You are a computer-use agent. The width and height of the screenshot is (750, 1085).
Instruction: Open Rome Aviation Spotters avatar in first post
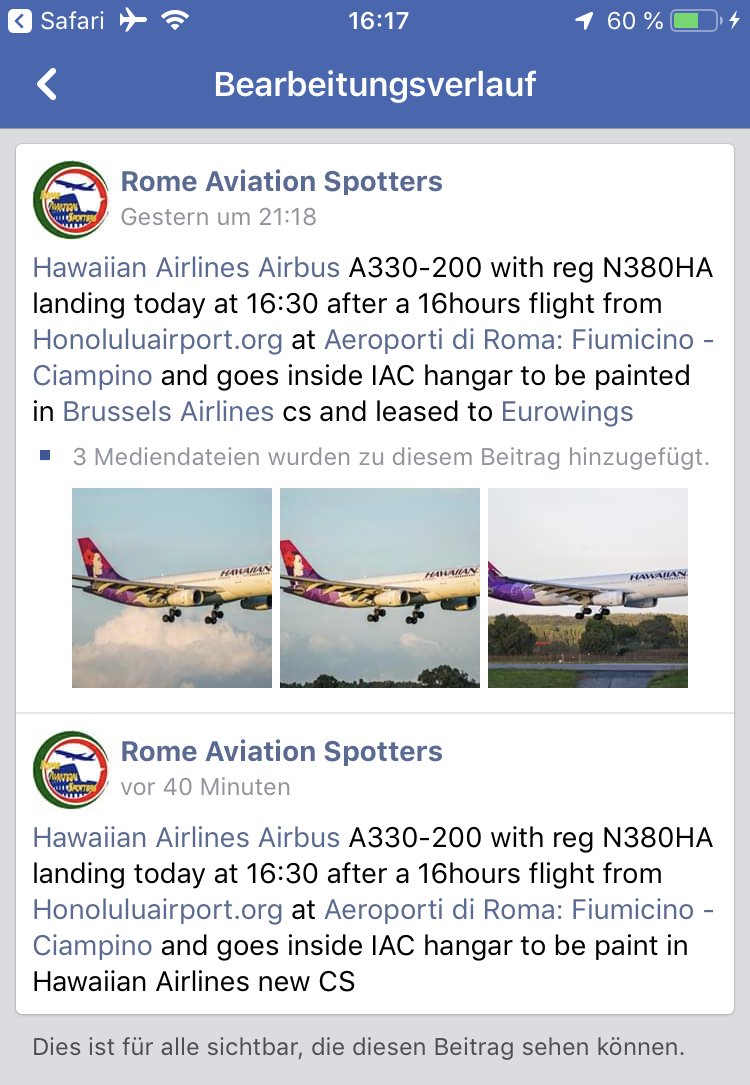click(x=71, y=199)
